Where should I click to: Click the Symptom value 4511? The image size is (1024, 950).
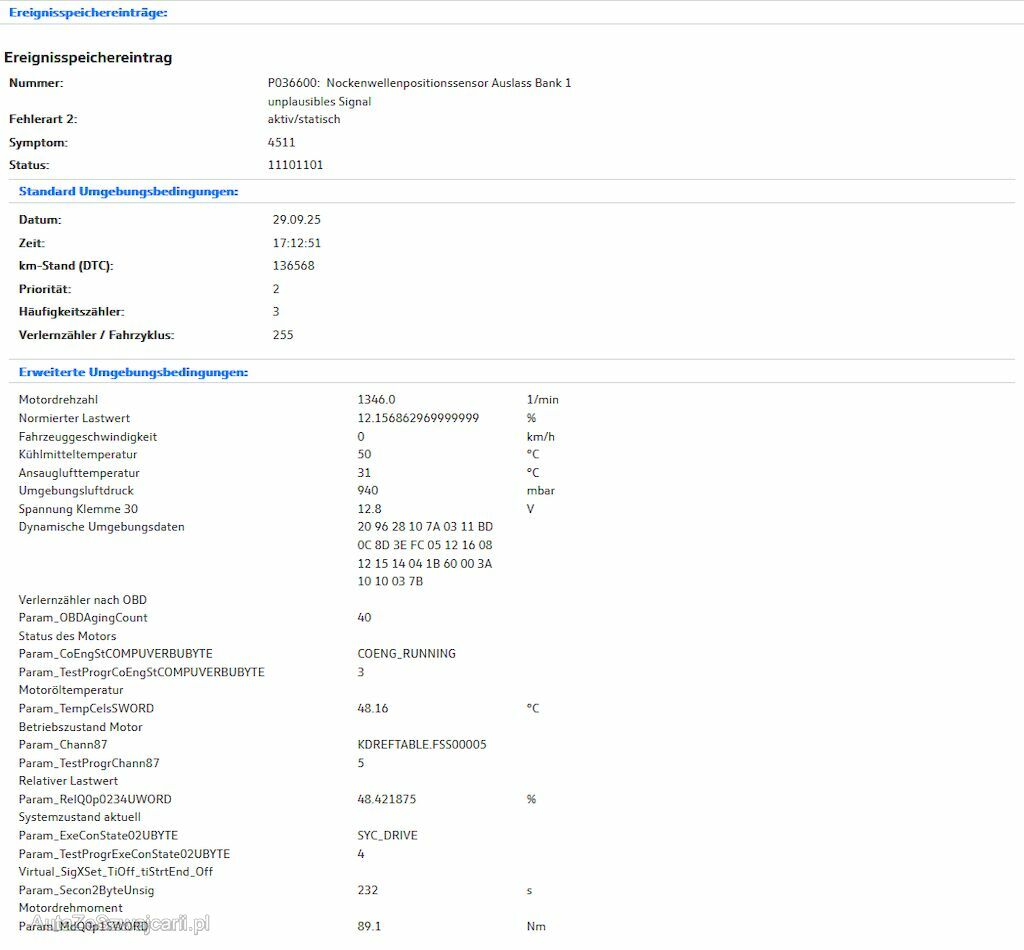281,142
